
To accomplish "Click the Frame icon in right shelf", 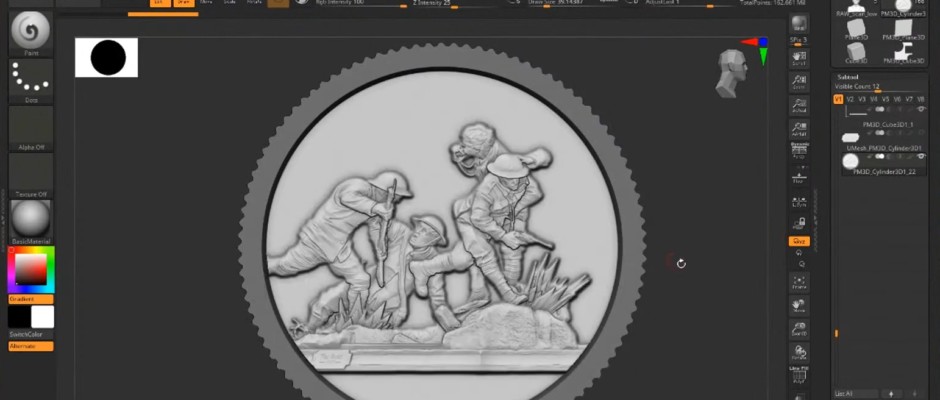I will pyautogui.click(x=798, y=284).
